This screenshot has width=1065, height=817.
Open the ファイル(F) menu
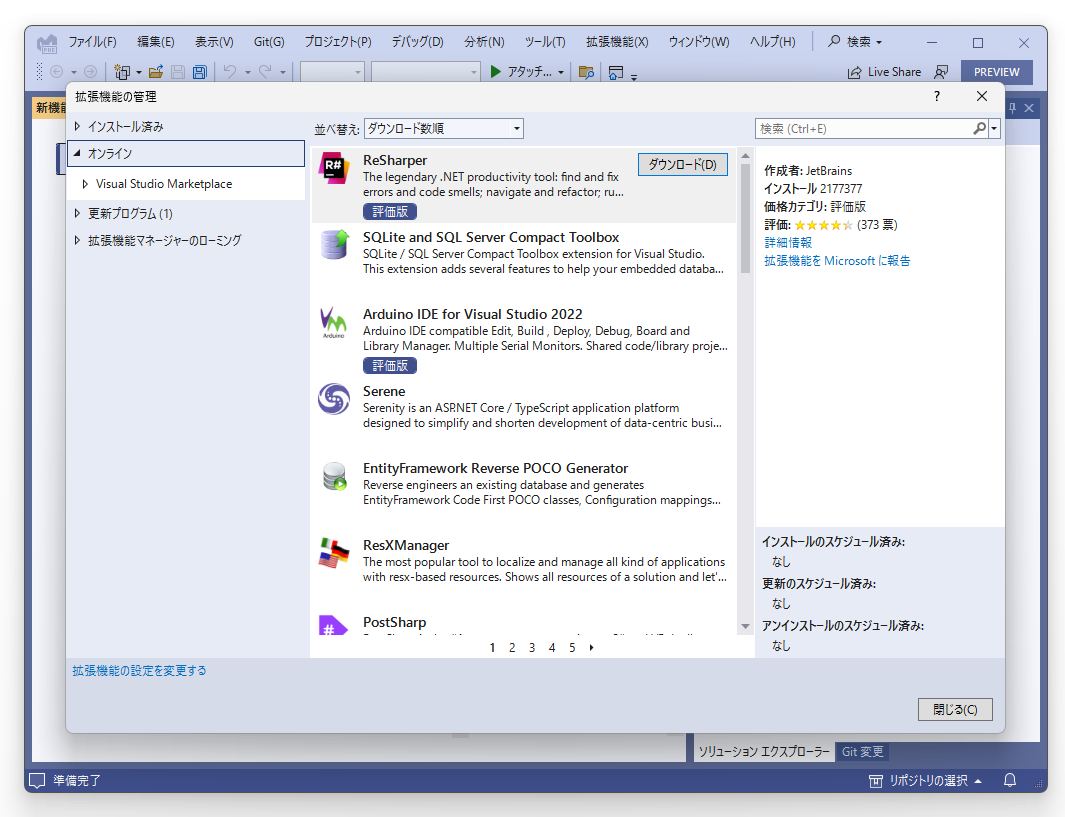92,42
